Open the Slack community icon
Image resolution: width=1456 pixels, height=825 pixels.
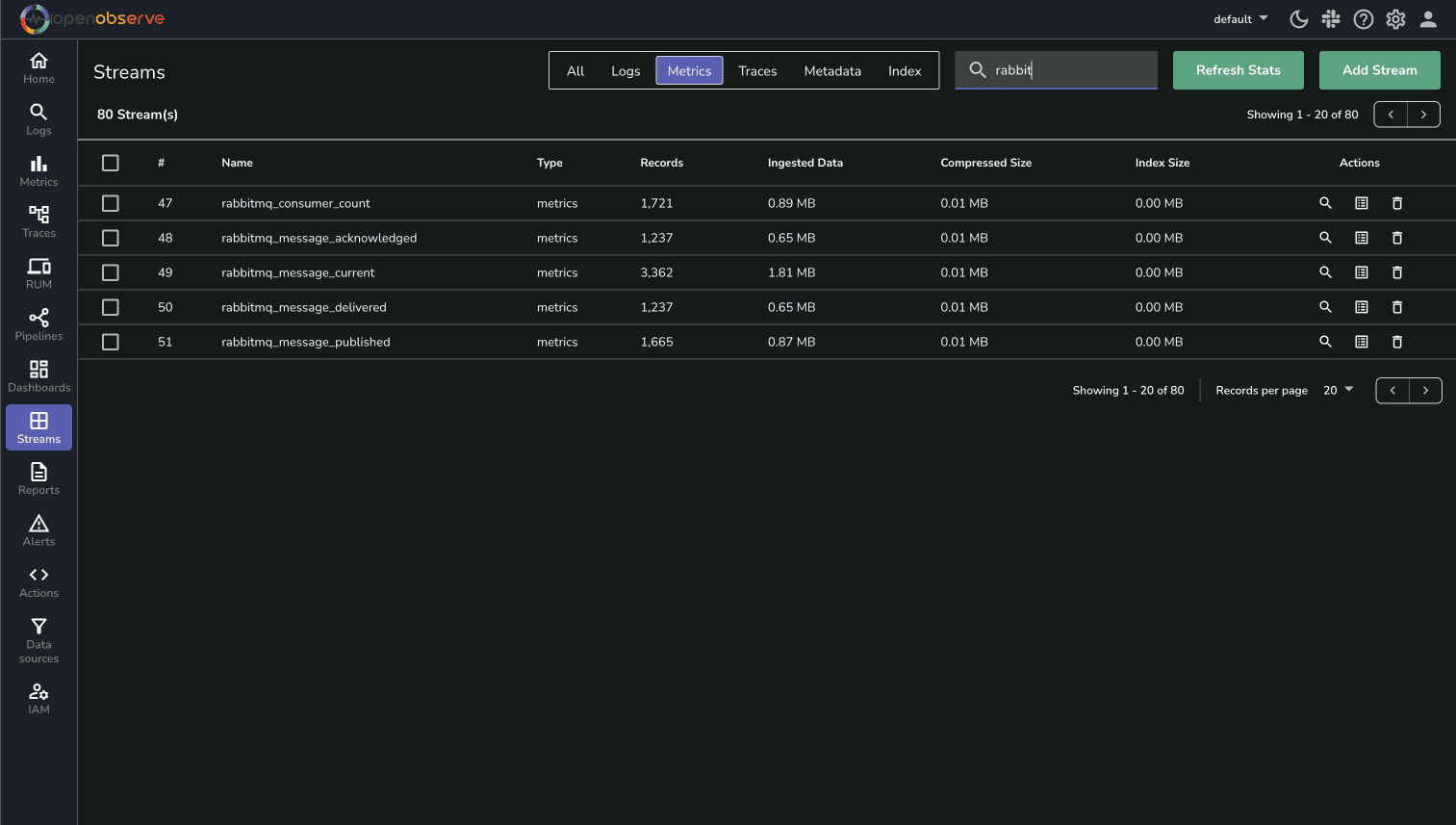pos(1331,19)
